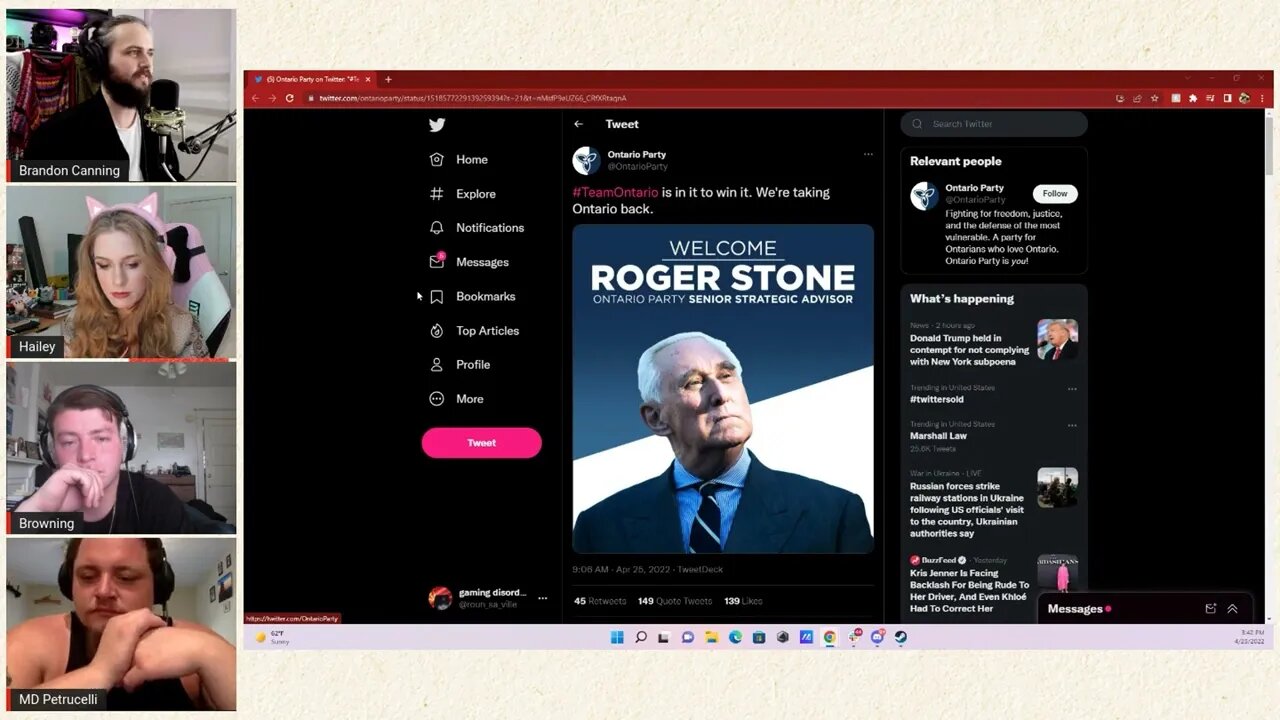The width and height of the screenshot is (1280, 720).
Task: Open the Marshall Law trend
Action: pos(938,436)
